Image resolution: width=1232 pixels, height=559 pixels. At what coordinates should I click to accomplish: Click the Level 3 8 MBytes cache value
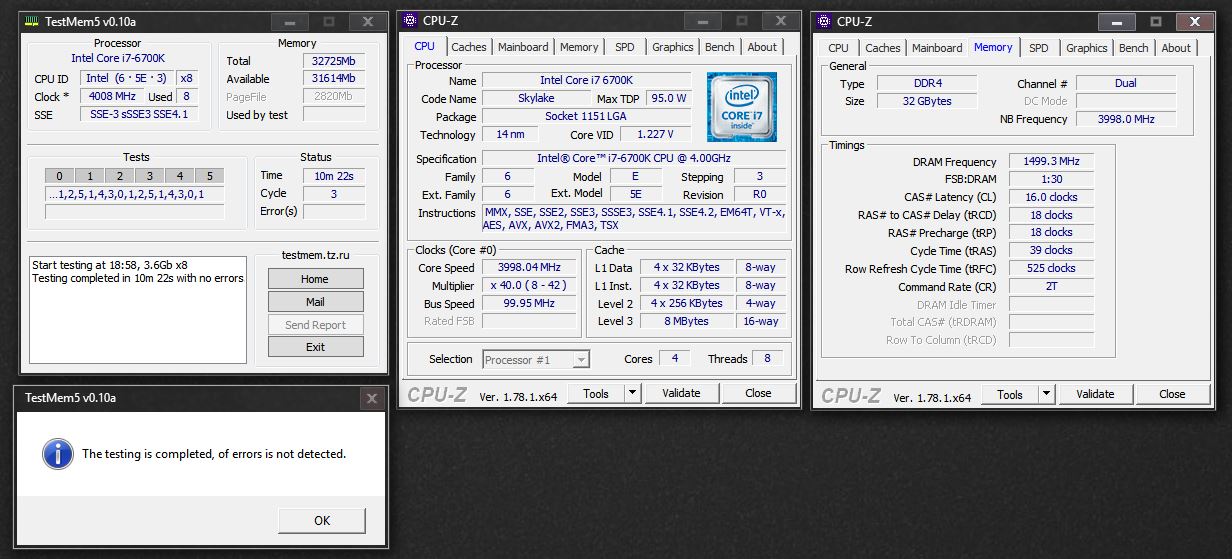[686, 321]
